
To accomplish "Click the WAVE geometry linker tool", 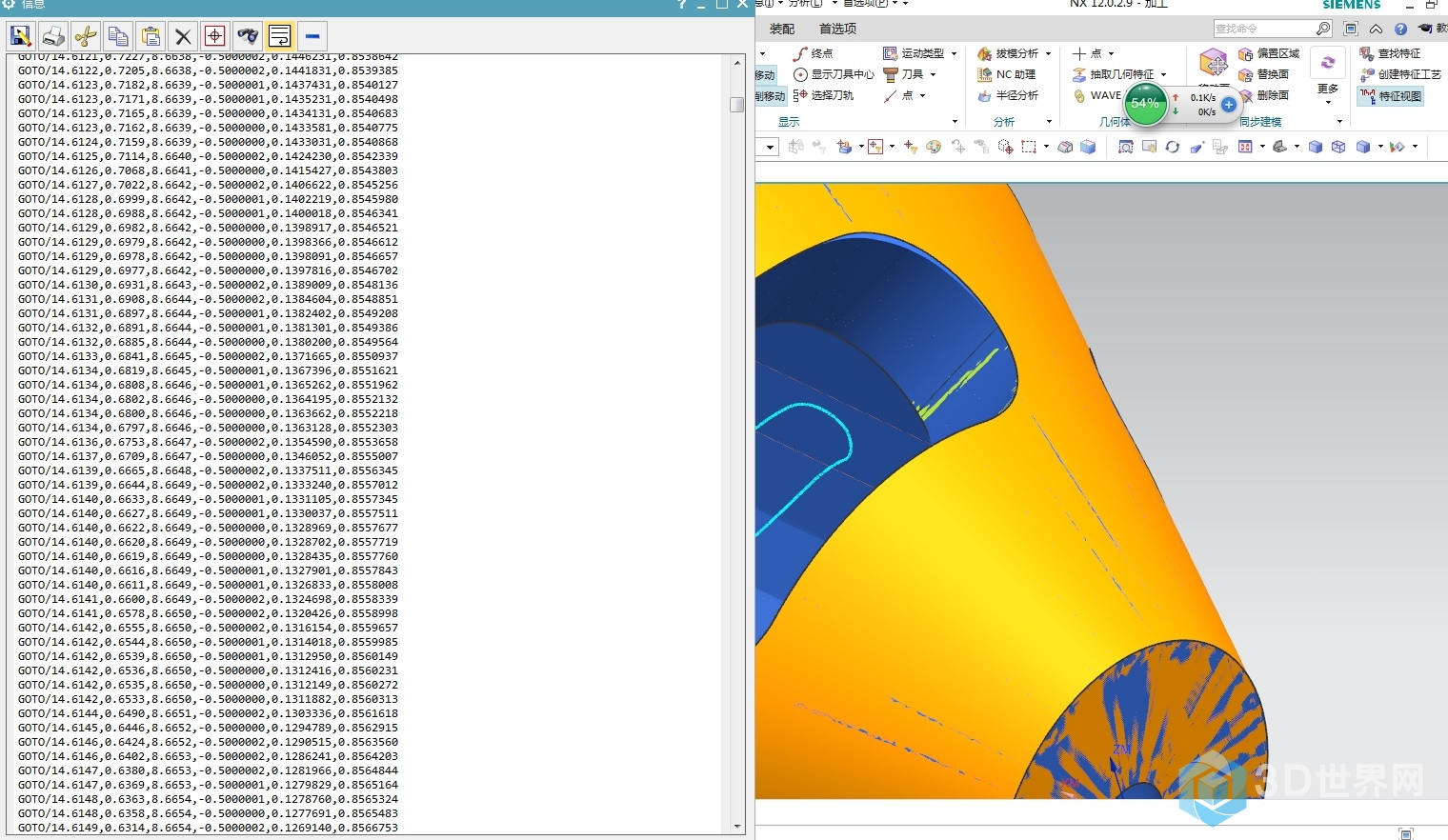I will pos(1097,95).
